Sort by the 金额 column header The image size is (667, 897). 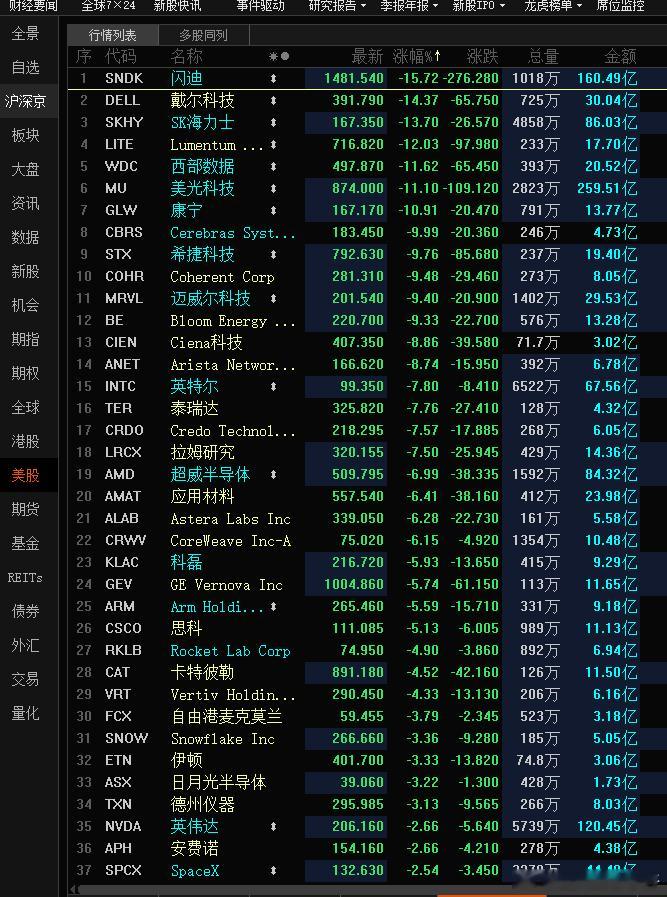coord(620,56)
